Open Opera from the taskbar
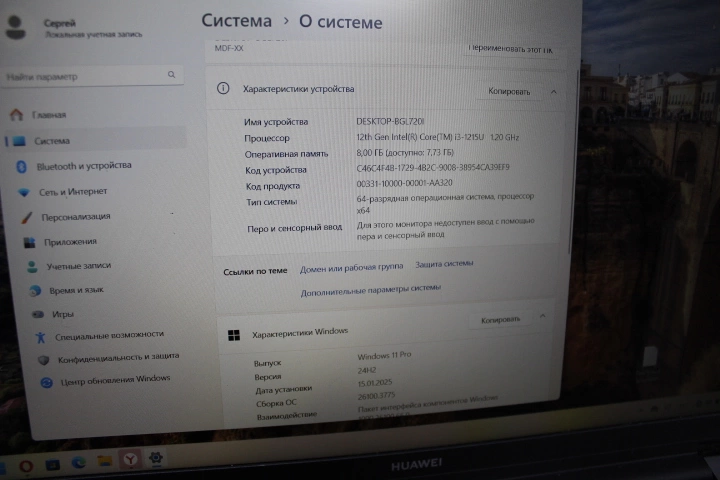 [x=26, y=466]
